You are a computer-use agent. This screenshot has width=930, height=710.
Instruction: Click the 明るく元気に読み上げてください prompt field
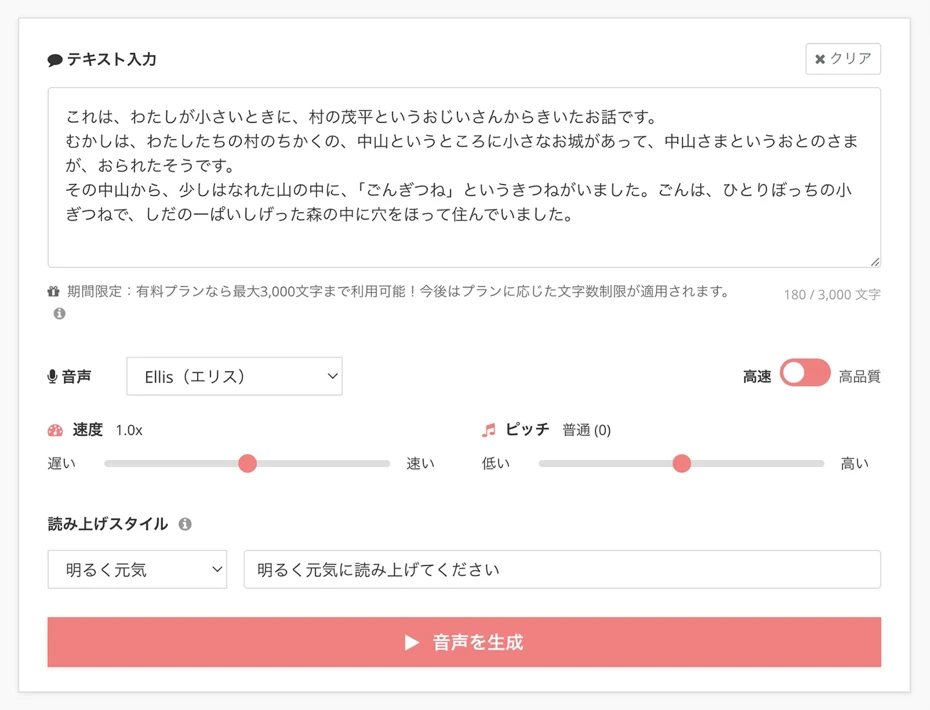coord(560,568)
